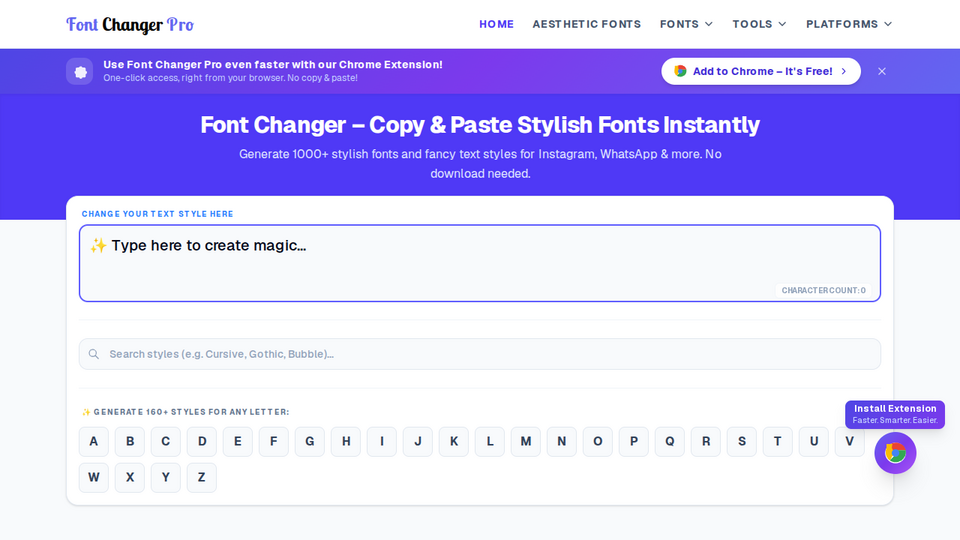
Task: Expand the TOOLS dropdown menu
Action: (759, 24)
